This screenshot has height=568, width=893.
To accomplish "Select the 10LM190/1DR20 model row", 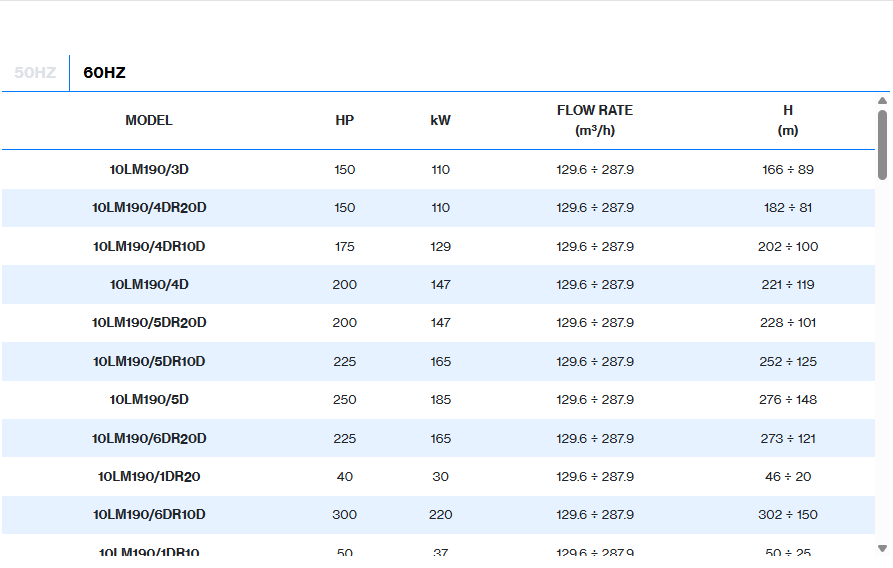I will coord(149,476).
